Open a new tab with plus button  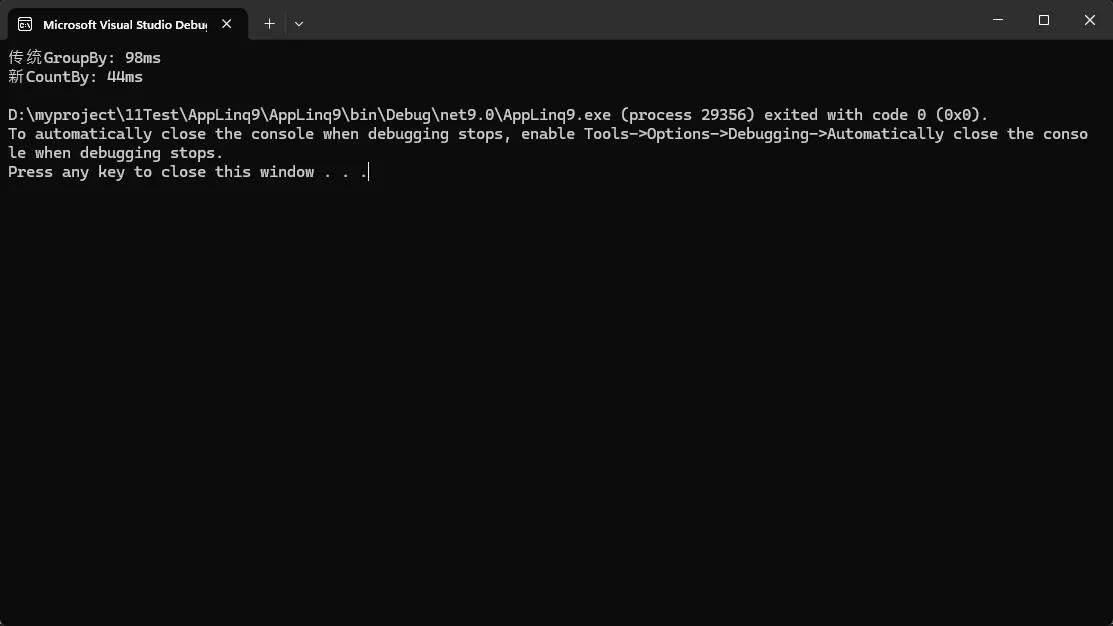click(x=269, y=23)
